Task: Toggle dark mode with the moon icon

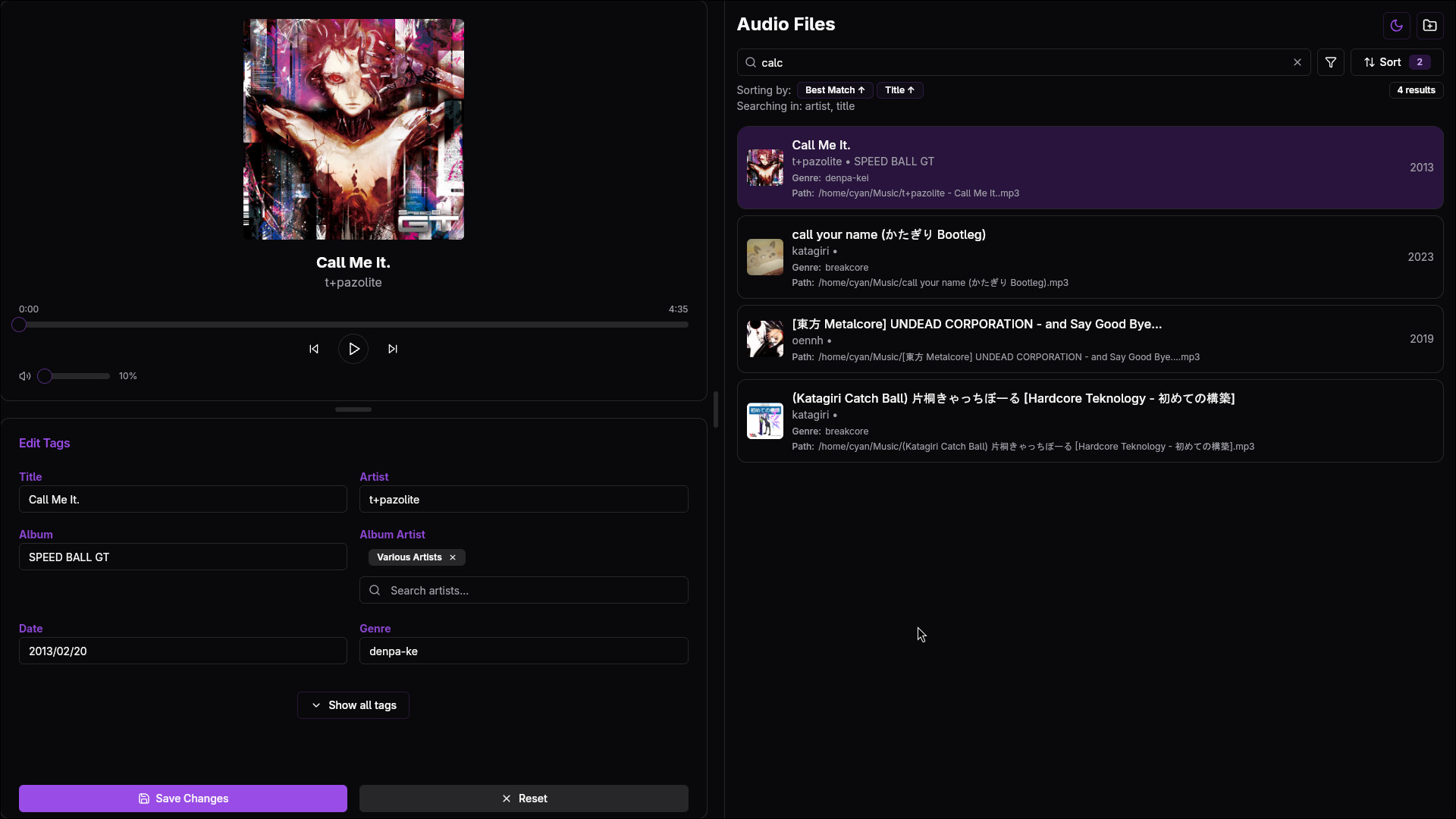Action: pyautogui.click(x=1396, y=25)
